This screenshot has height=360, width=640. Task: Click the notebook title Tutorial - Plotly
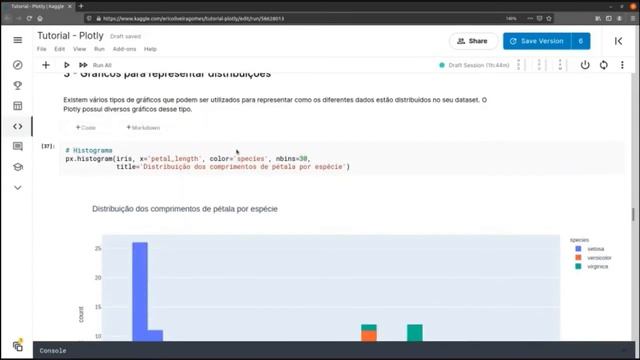(x=70, y=36)
